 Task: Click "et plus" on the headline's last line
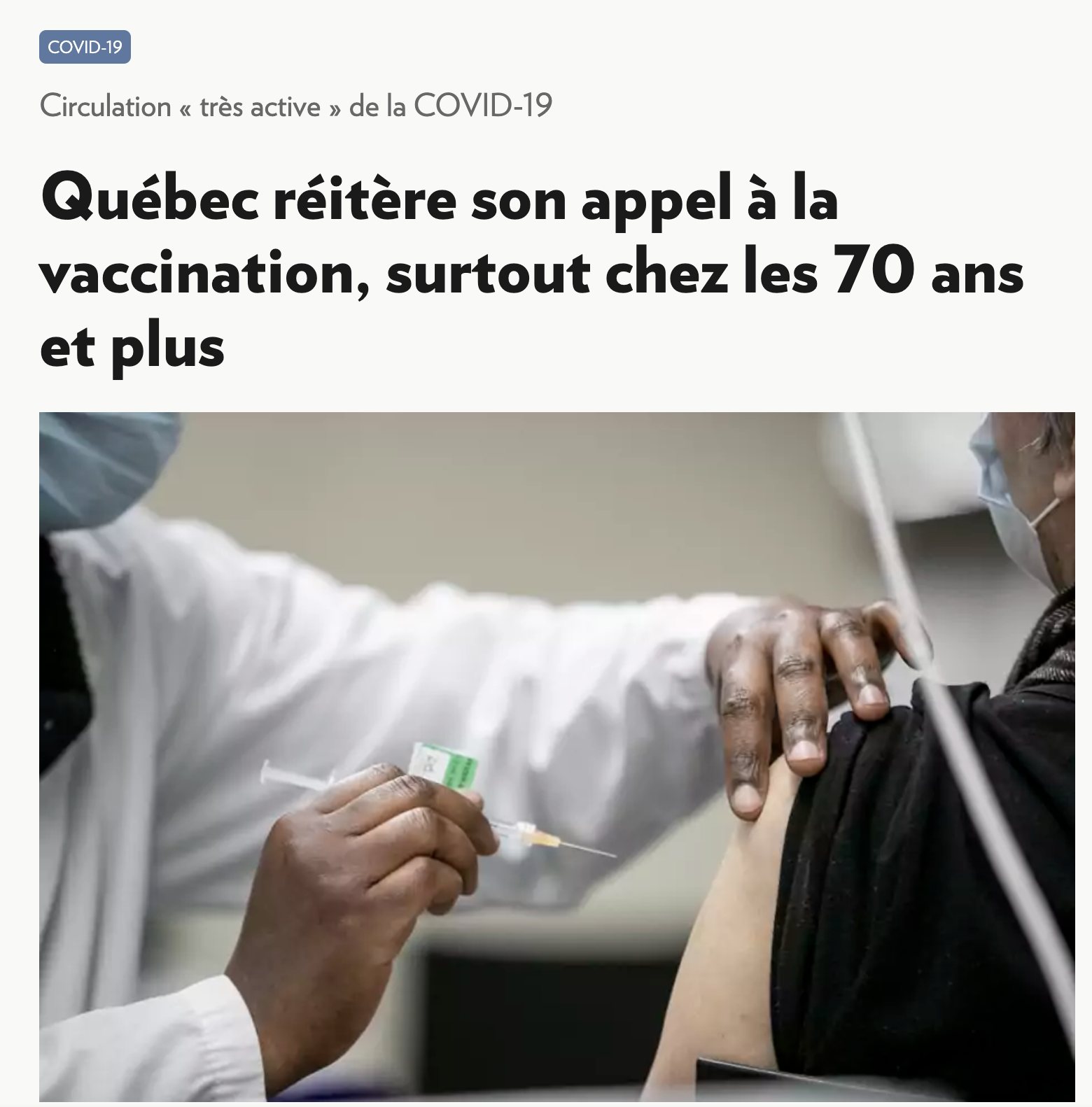tap(132, 347)
